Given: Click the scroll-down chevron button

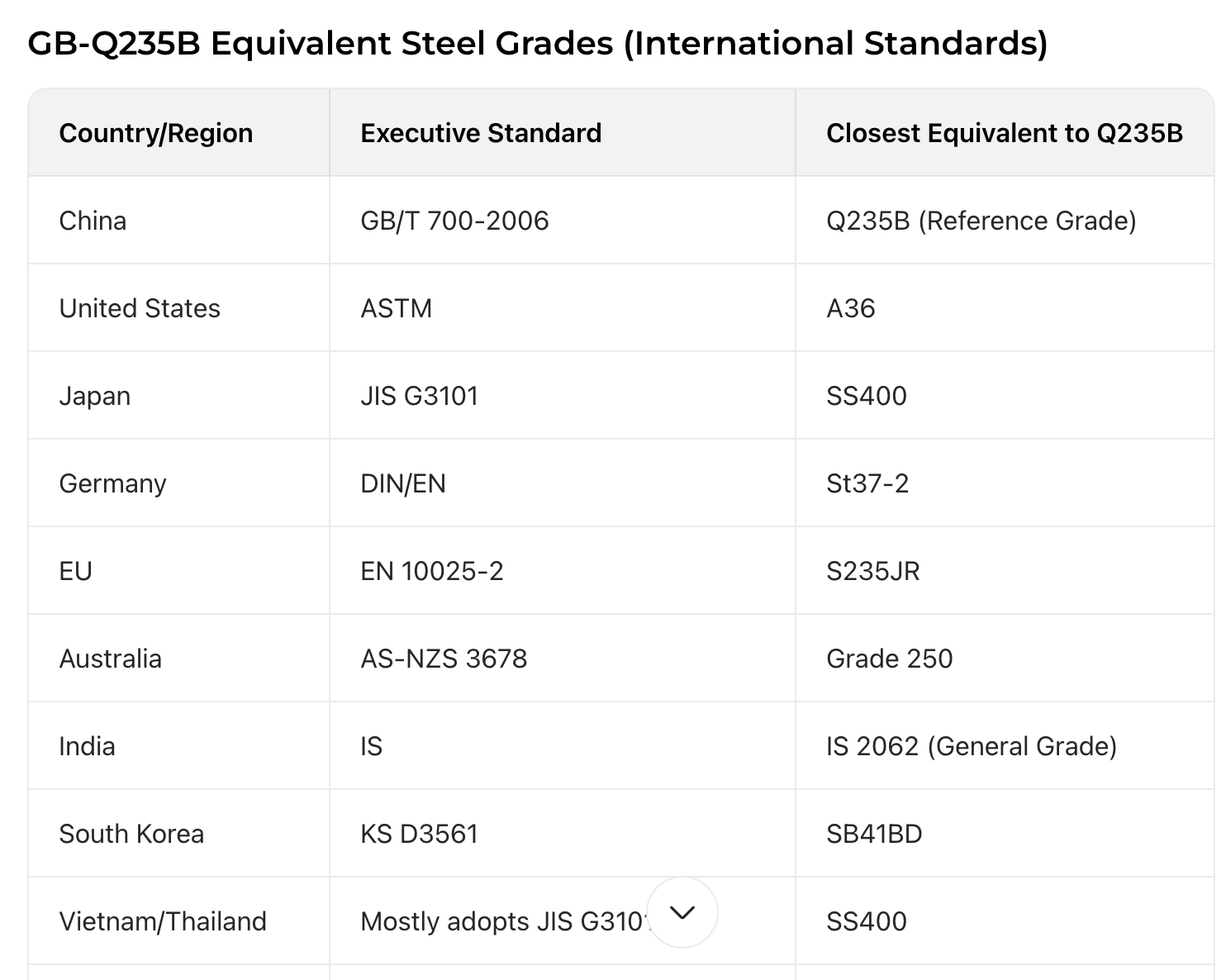Looking at the screenshot, I should click(682, 912).
